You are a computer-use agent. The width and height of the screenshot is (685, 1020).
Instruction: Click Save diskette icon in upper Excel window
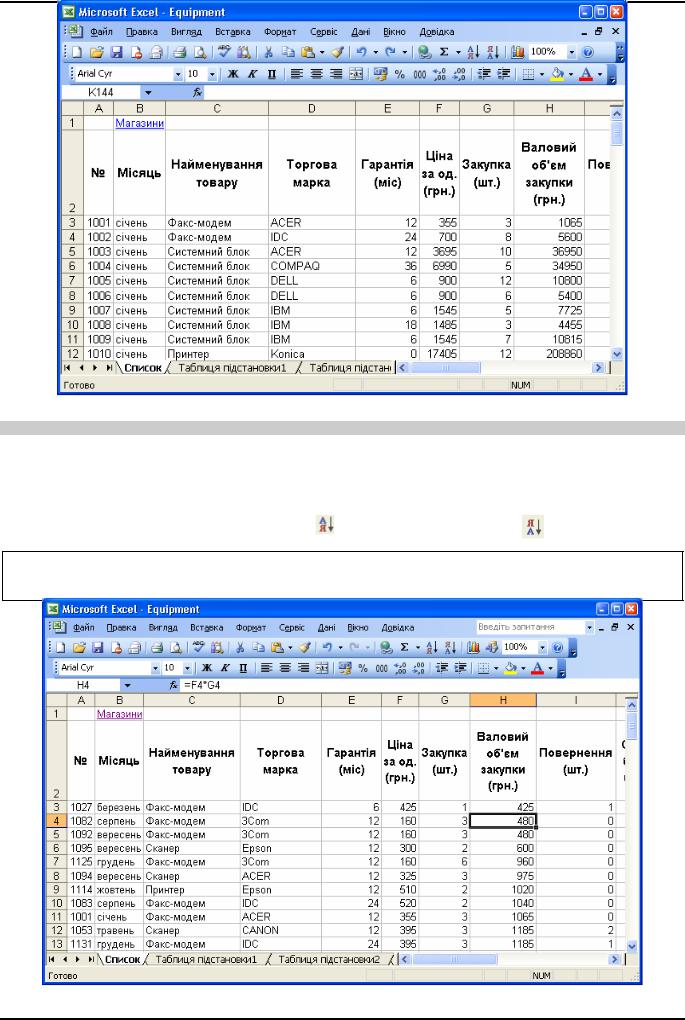(116, 51)
